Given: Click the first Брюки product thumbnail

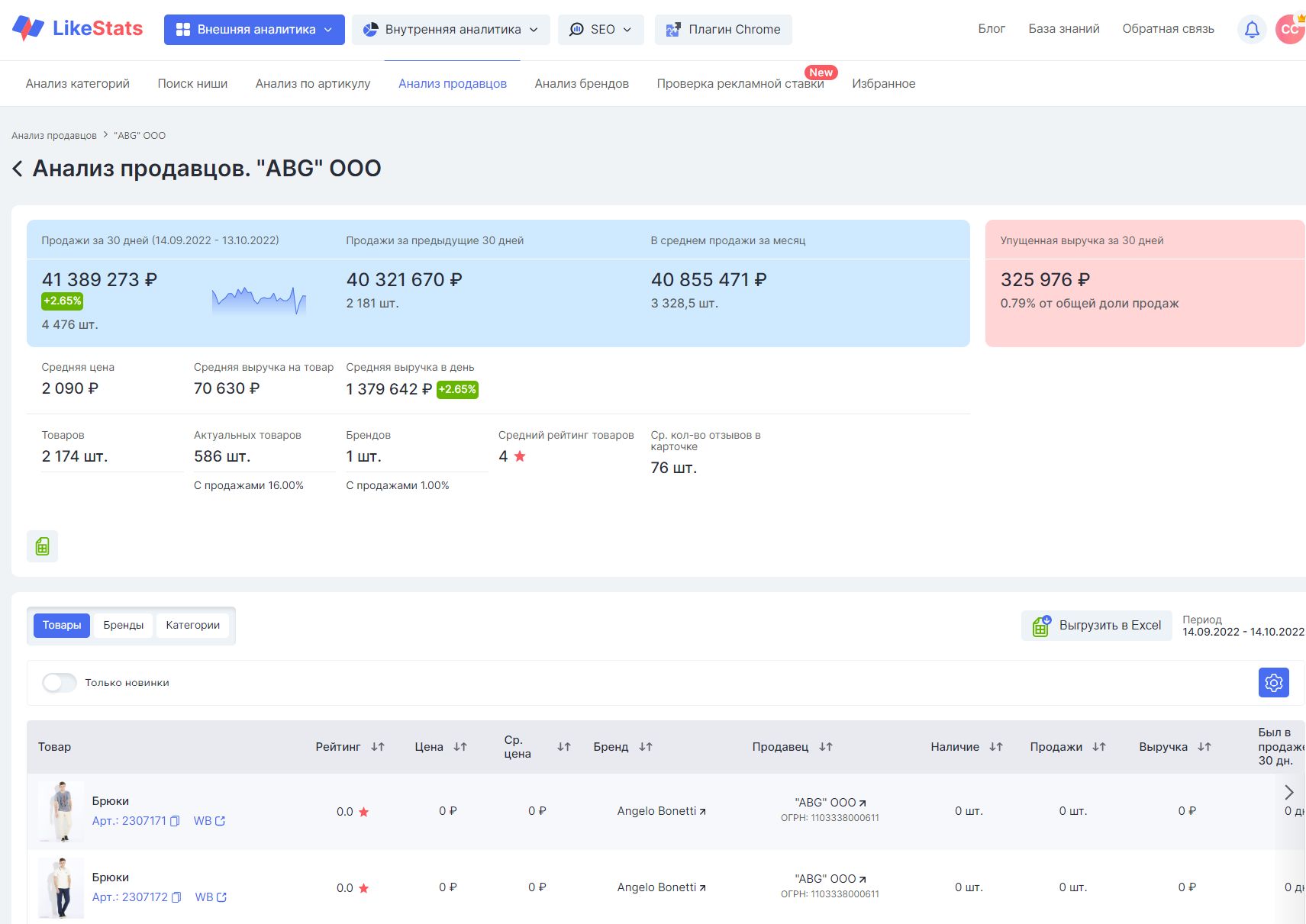Looking at the screenshot, I should pyautogui.click(x=61, y=811).
